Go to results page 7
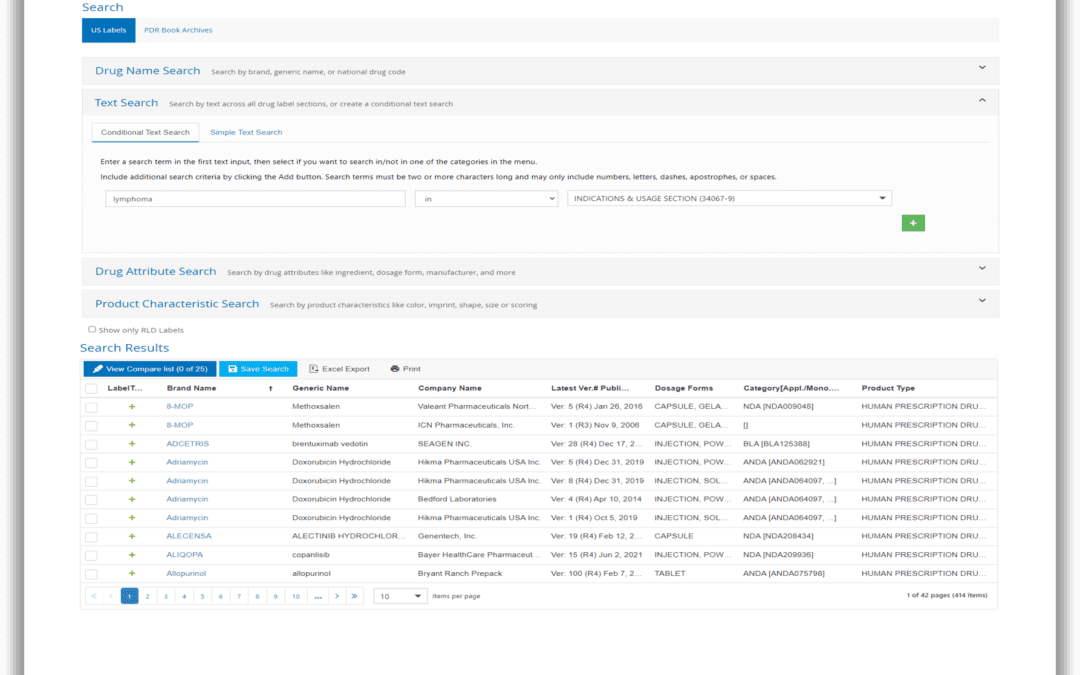Screen dimensions: 1080x675 click(x=239, y=596)
